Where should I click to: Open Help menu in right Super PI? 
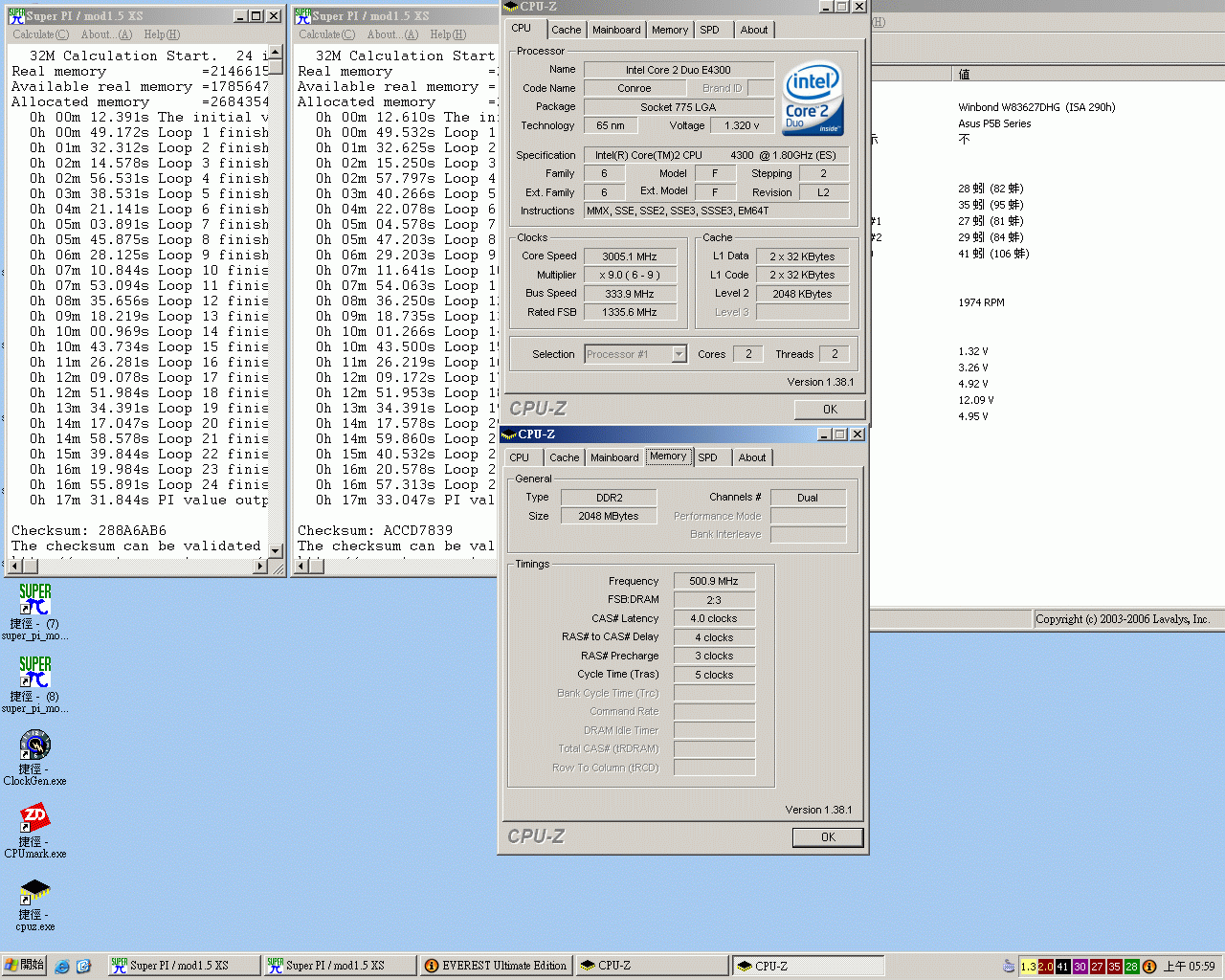(448, 34)
